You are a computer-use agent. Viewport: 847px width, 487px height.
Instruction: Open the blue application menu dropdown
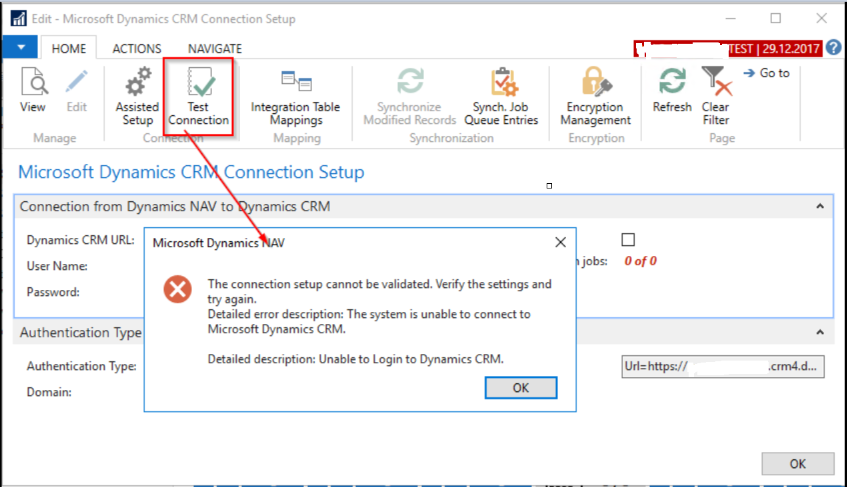coord(20,47)
